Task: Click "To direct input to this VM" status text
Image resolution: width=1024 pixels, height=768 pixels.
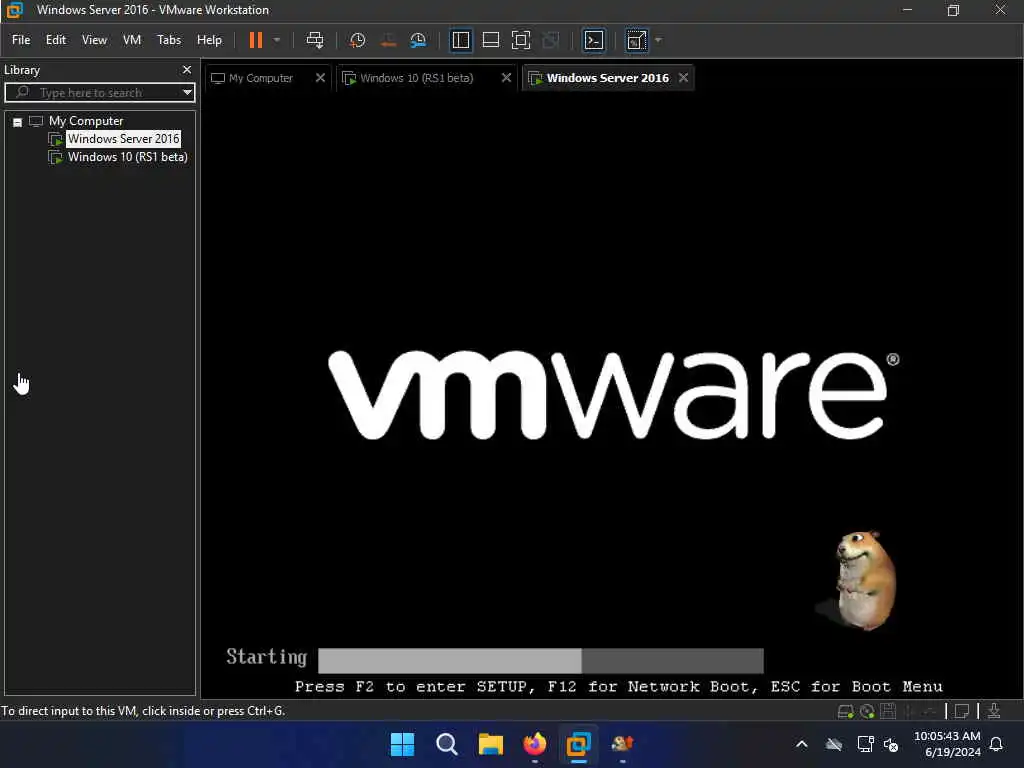Action: pyautogui.click(x=143, y=711)
